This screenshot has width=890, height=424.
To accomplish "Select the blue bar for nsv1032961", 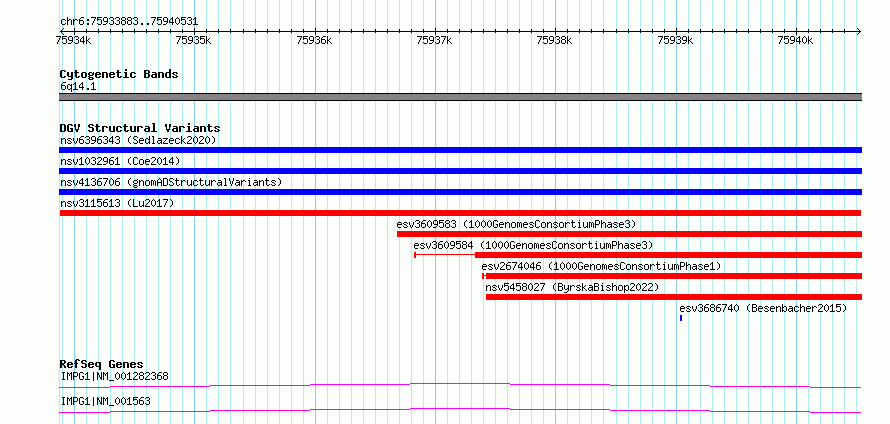I will coord(460,171).
